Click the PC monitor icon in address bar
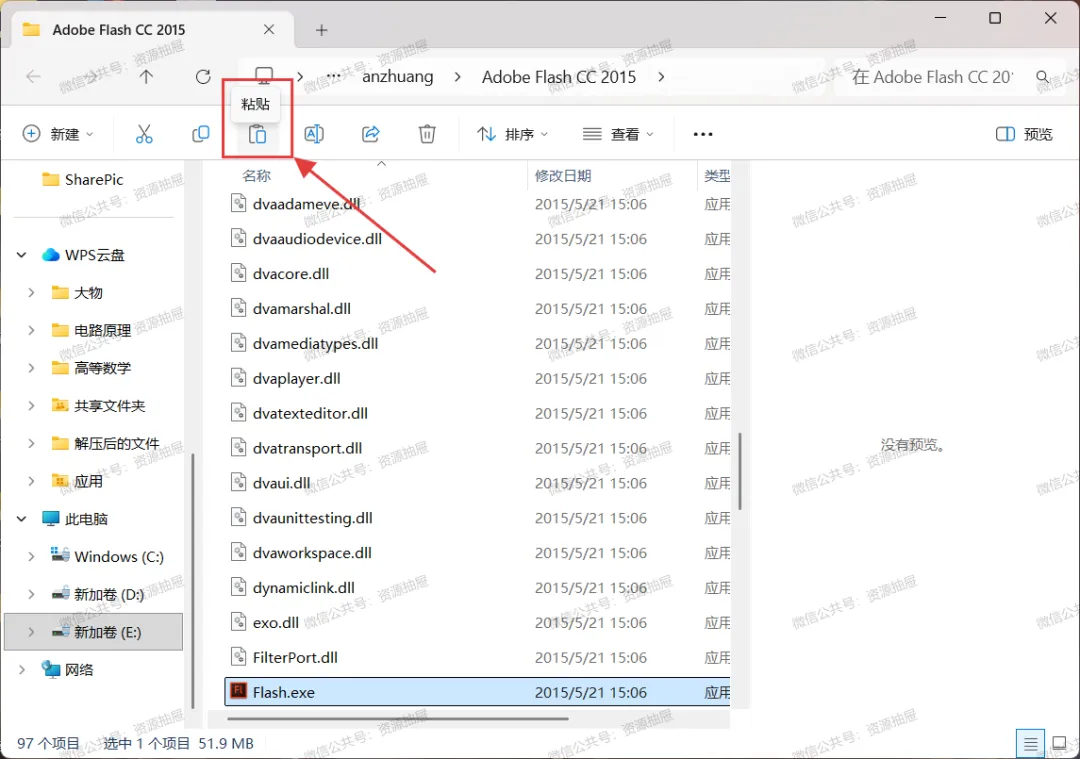1080x759 pixels. coord(264,74)
